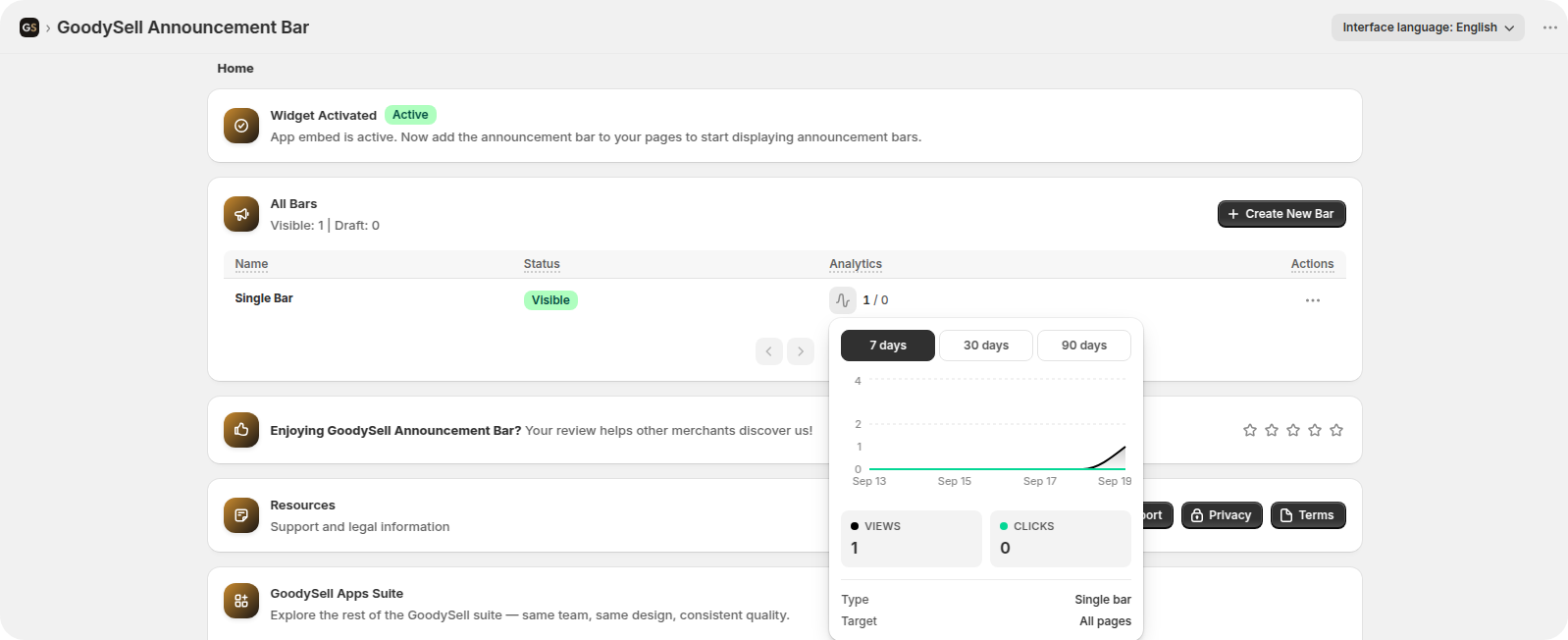Screen dimensions: 1568x640
Task: Click the 'Sep 19' chart axis label
Action: point(1115,481)
